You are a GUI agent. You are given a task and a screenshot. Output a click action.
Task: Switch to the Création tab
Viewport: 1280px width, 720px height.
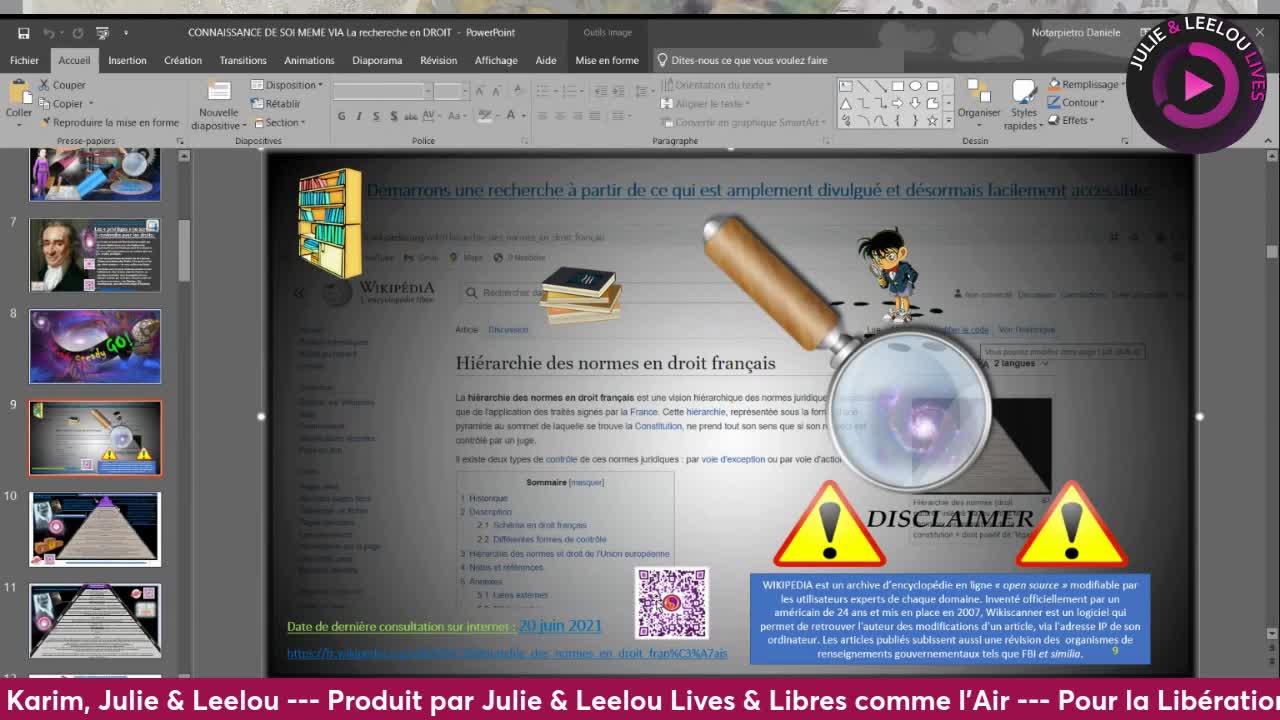pyautogui.click(x=183, y=60)
